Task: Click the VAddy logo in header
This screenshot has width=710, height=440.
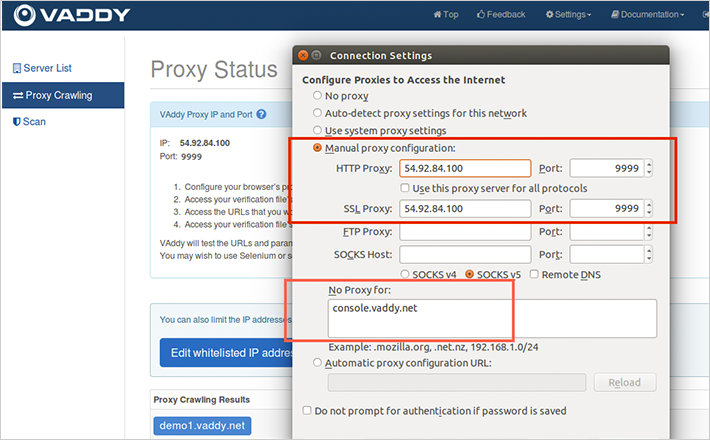Action: point(72,15)
